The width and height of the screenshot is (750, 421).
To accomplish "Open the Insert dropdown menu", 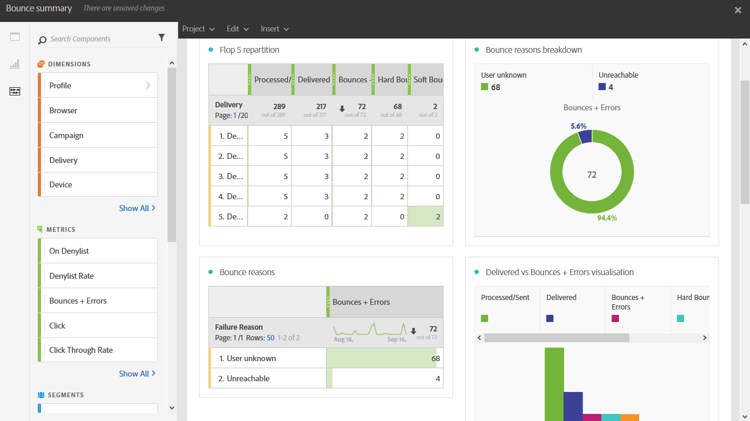I will (x=275, y=29).
